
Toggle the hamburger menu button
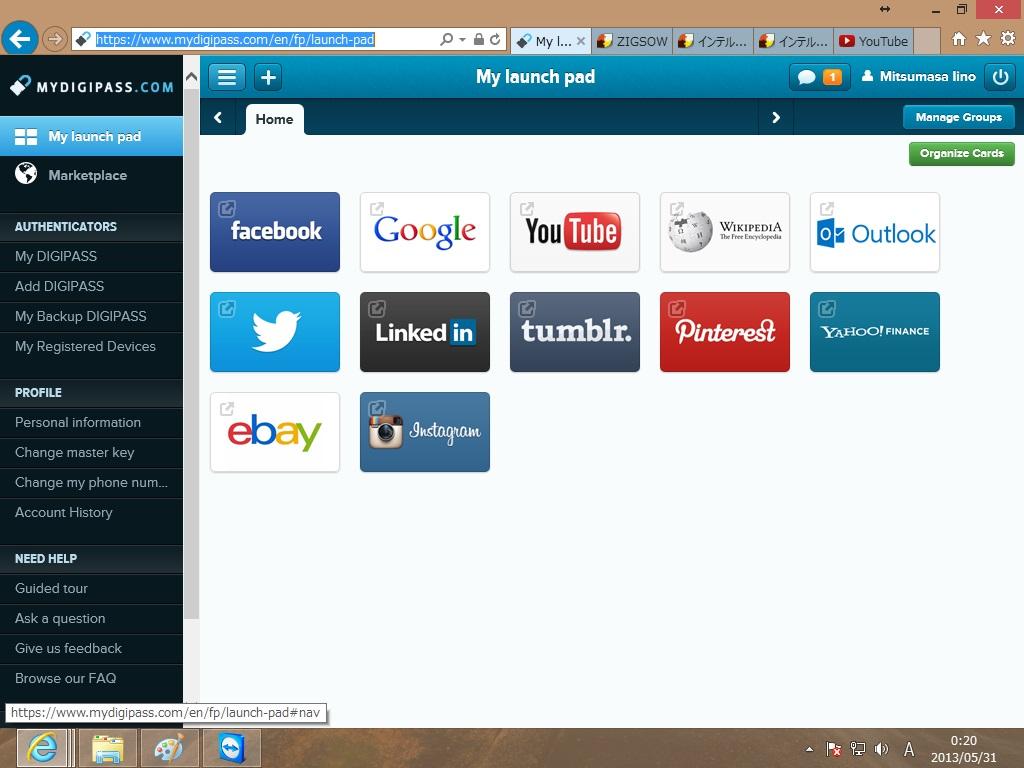[x=227, y=77]
